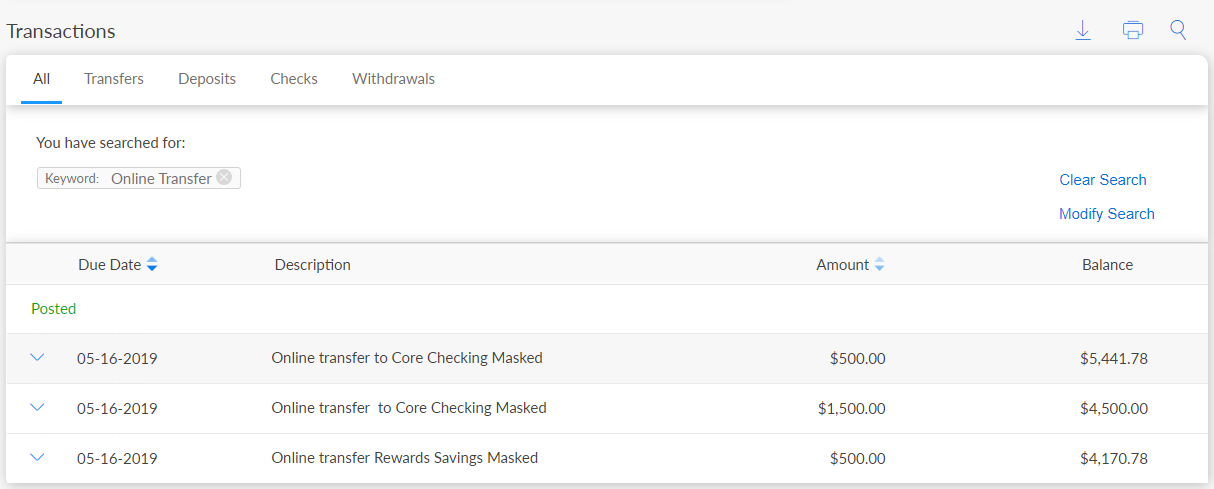Show the Withdrawals tab
The image size is (1214, 489).
click(393, 79)
